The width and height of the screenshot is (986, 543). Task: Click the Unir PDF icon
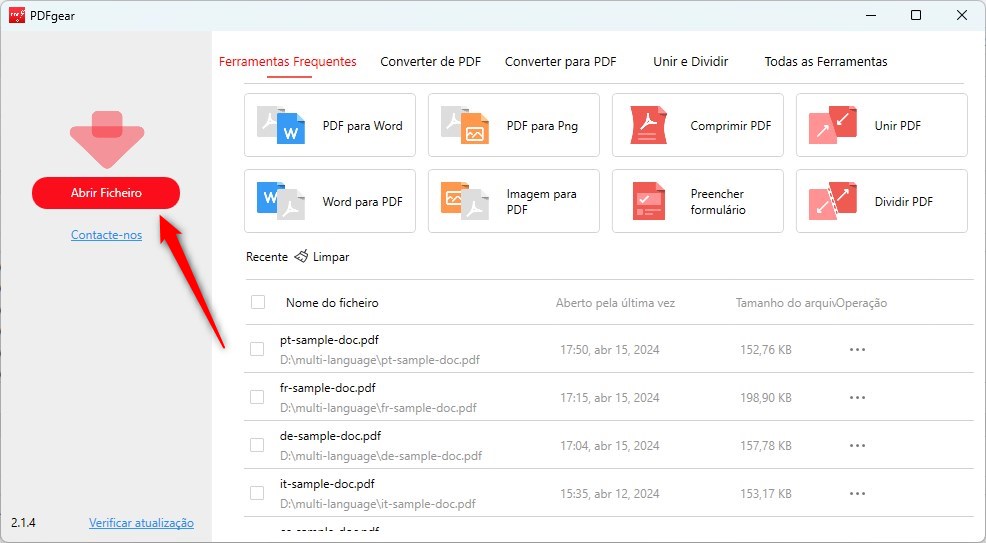[x=833, y=125]
